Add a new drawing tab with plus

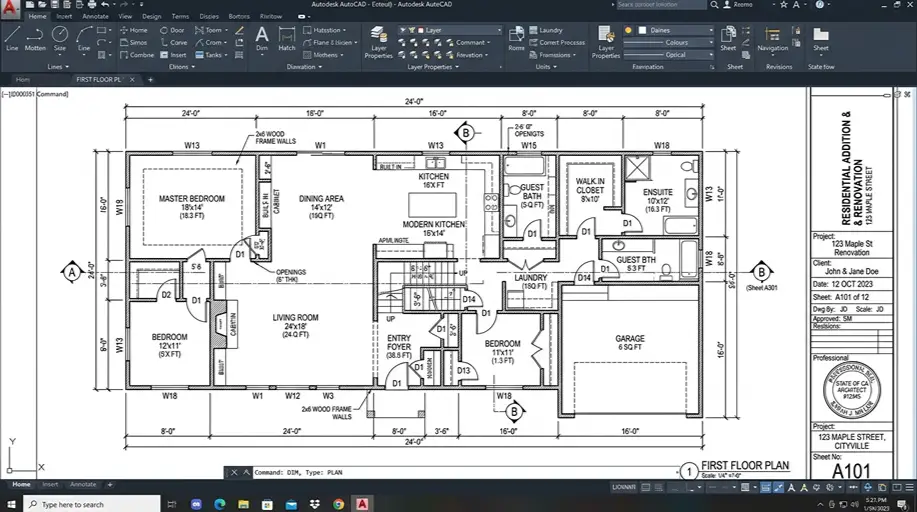point(150,80)
